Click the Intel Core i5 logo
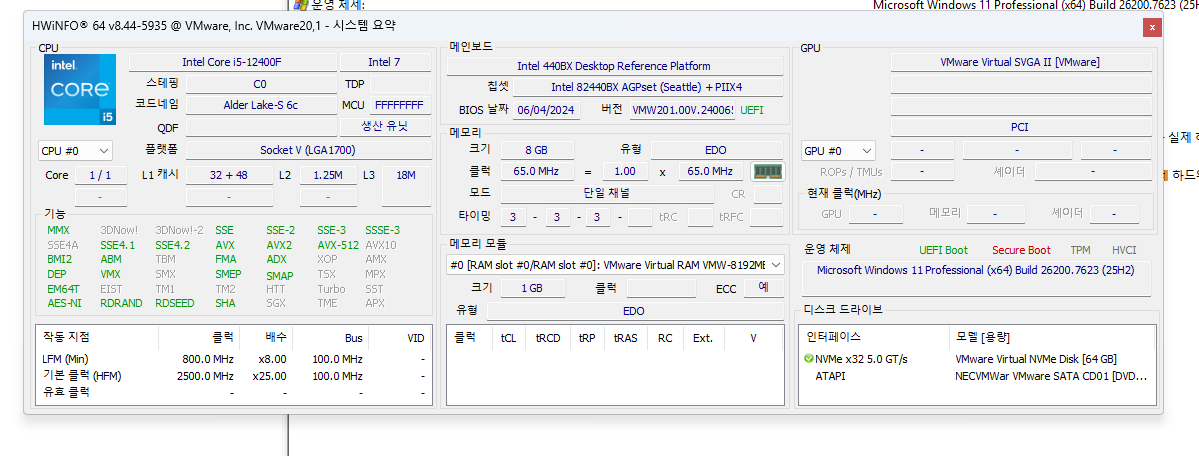Image resolution: width=1199 pixels, height=456 pixels. tap(80, 90)
